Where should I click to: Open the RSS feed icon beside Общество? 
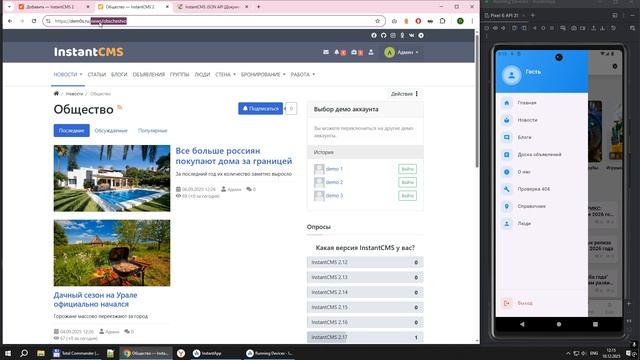(x=120, y=107)
